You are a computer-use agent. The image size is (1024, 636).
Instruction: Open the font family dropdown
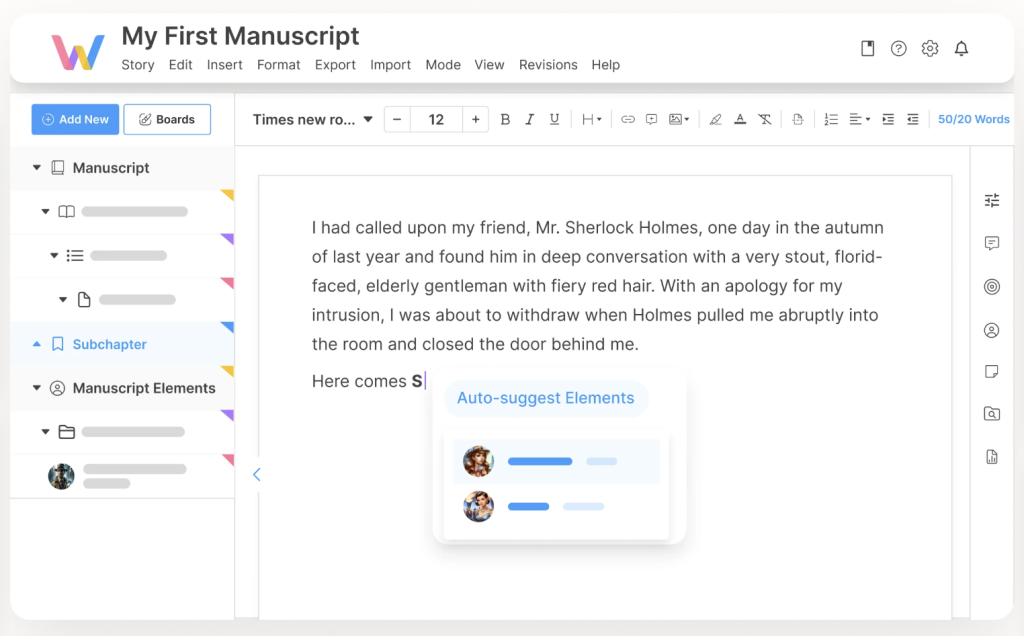click(312, 119)
